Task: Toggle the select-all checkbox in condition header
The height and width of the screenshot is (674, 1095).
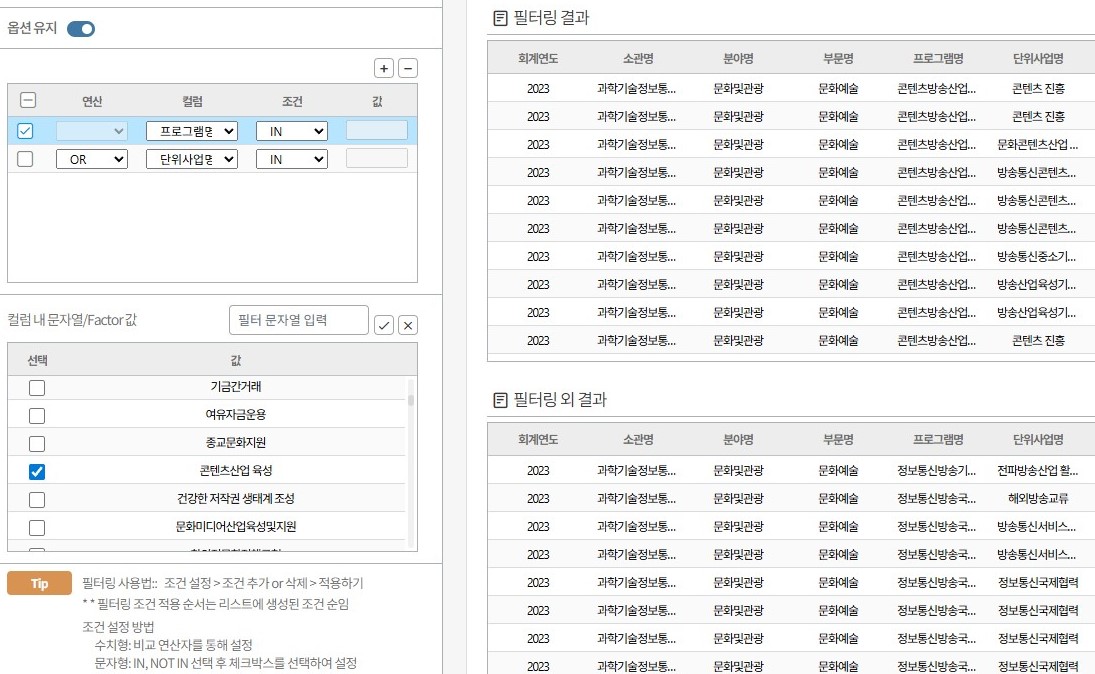Action: 28,100
